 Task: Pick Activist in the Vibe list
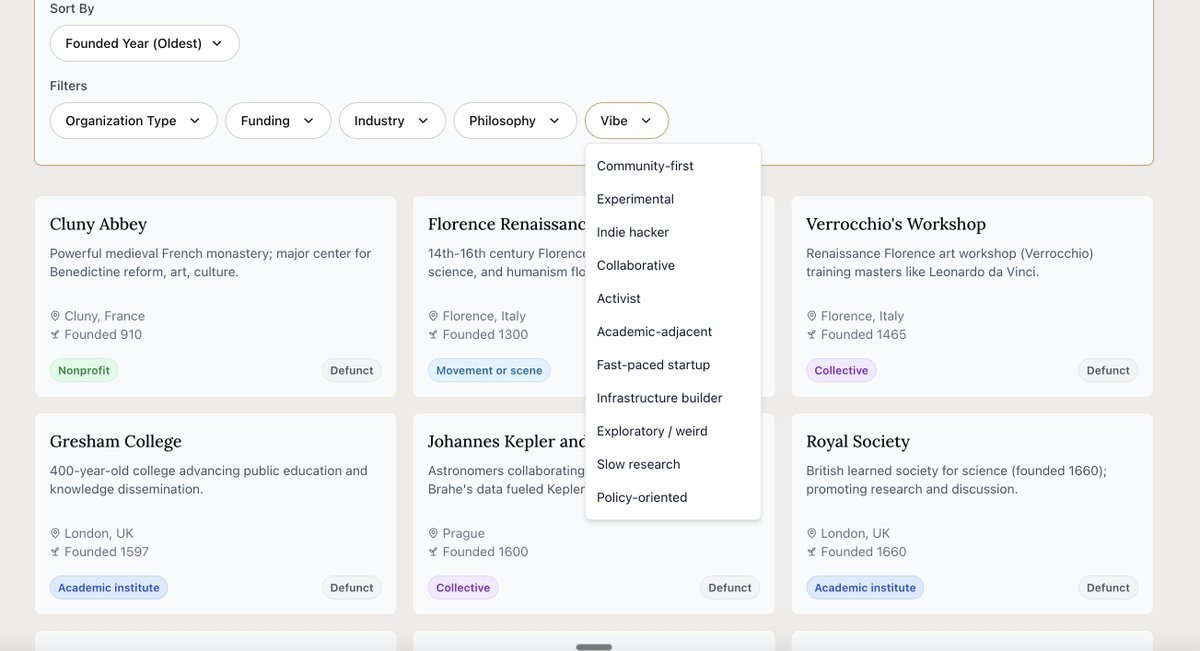pos(618,298)
